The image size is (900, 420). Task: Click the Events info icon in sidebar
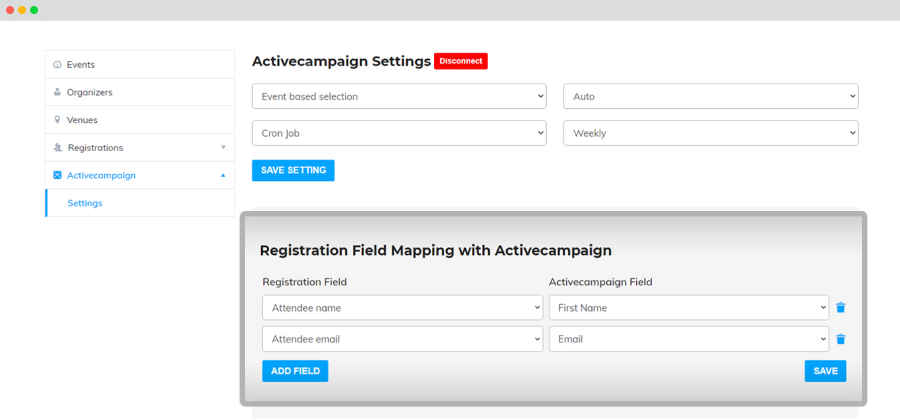(57, 65)
